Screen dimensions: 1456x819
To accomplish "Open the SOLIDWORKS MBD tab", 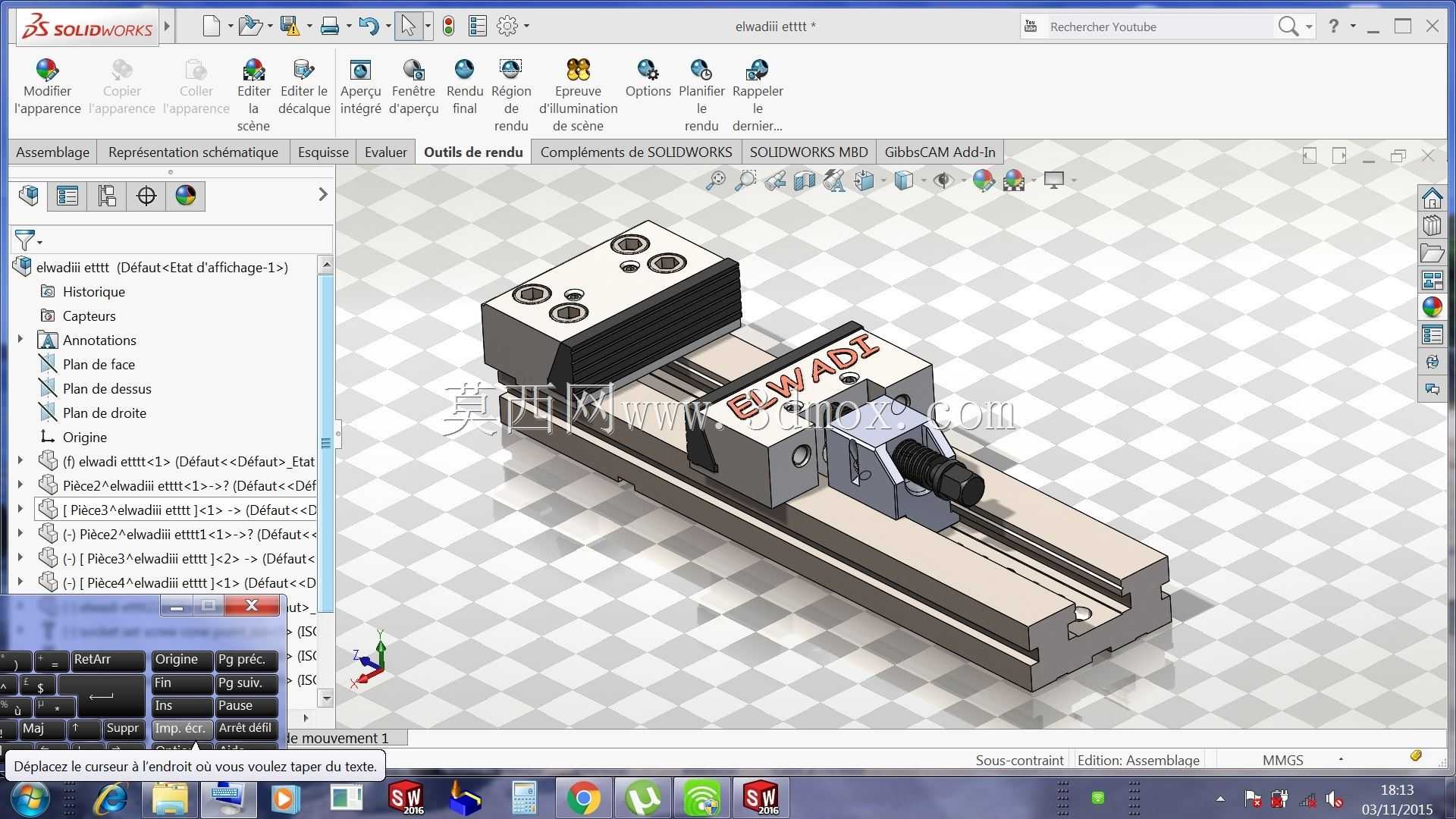I will coord(808,152).
